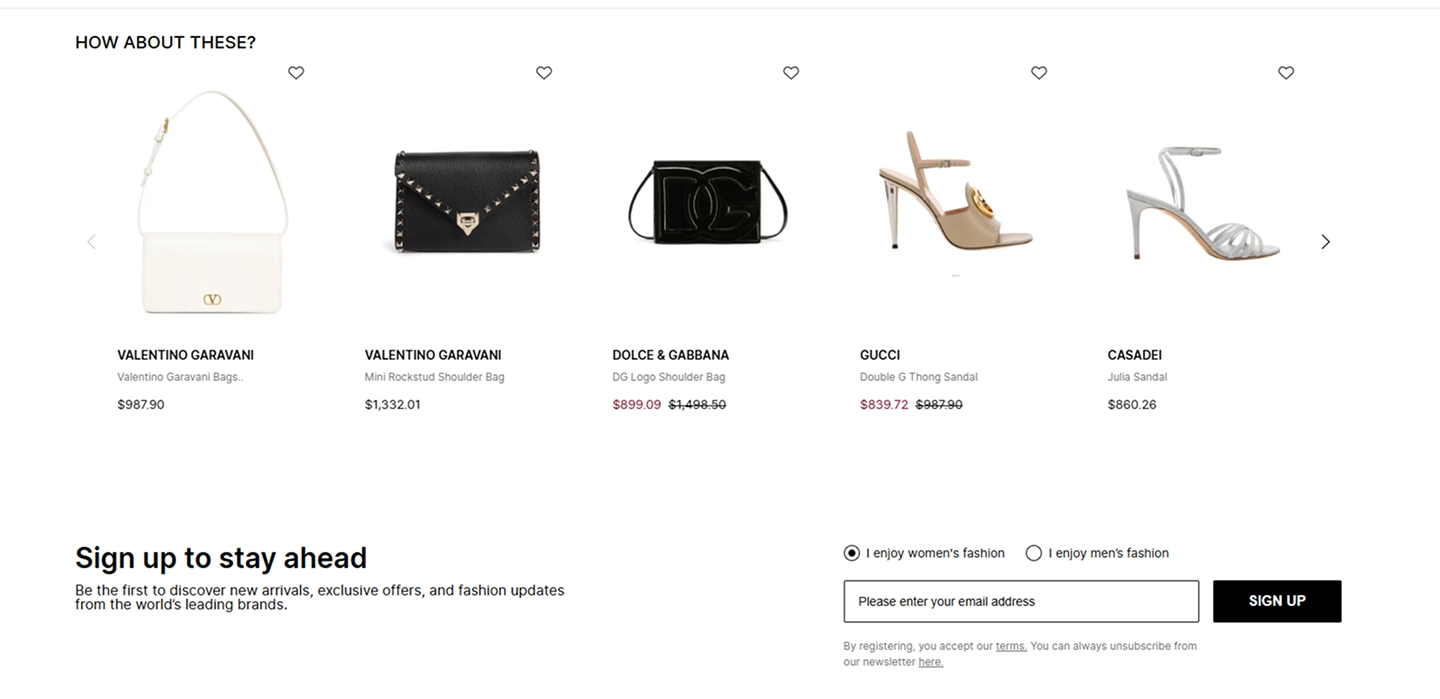This screenshot has width=1440, height=699.
Task: View the black Rockstud Shoulder Bag photo
Action: click(461, 201)
